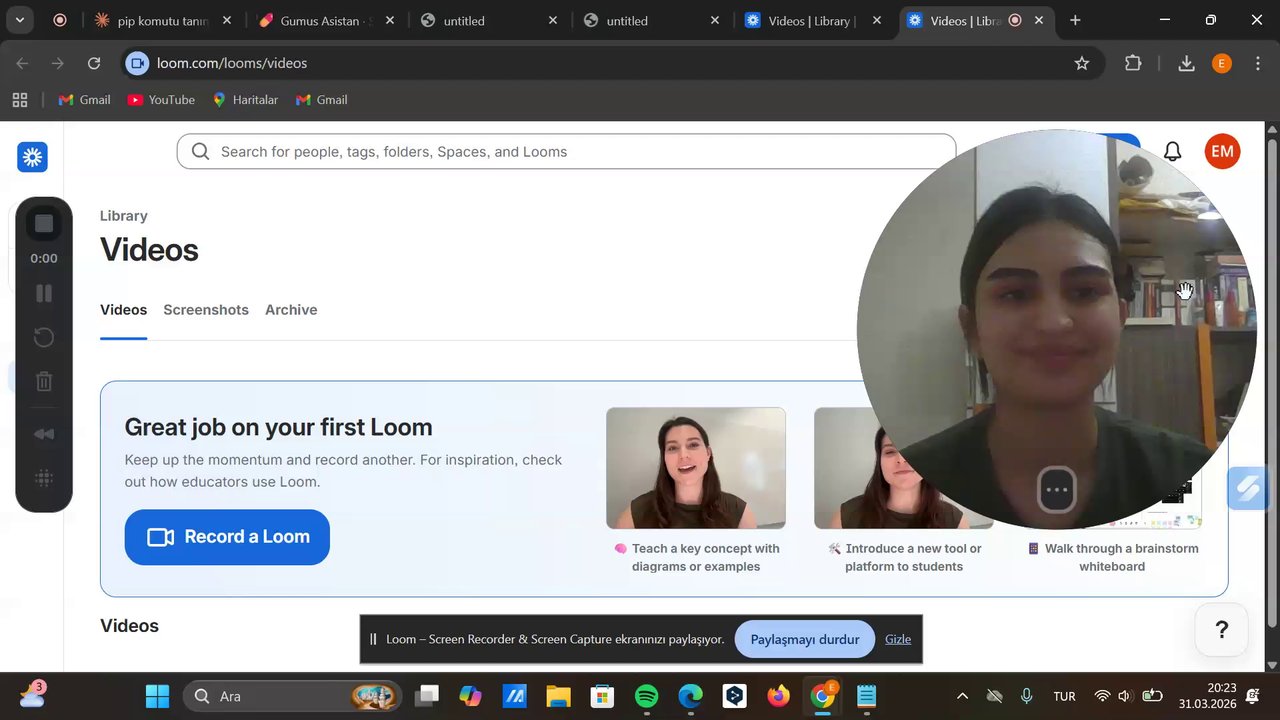Close the Gumus Asistan browser tab
1280x720 pixels.
click(390, 20)
